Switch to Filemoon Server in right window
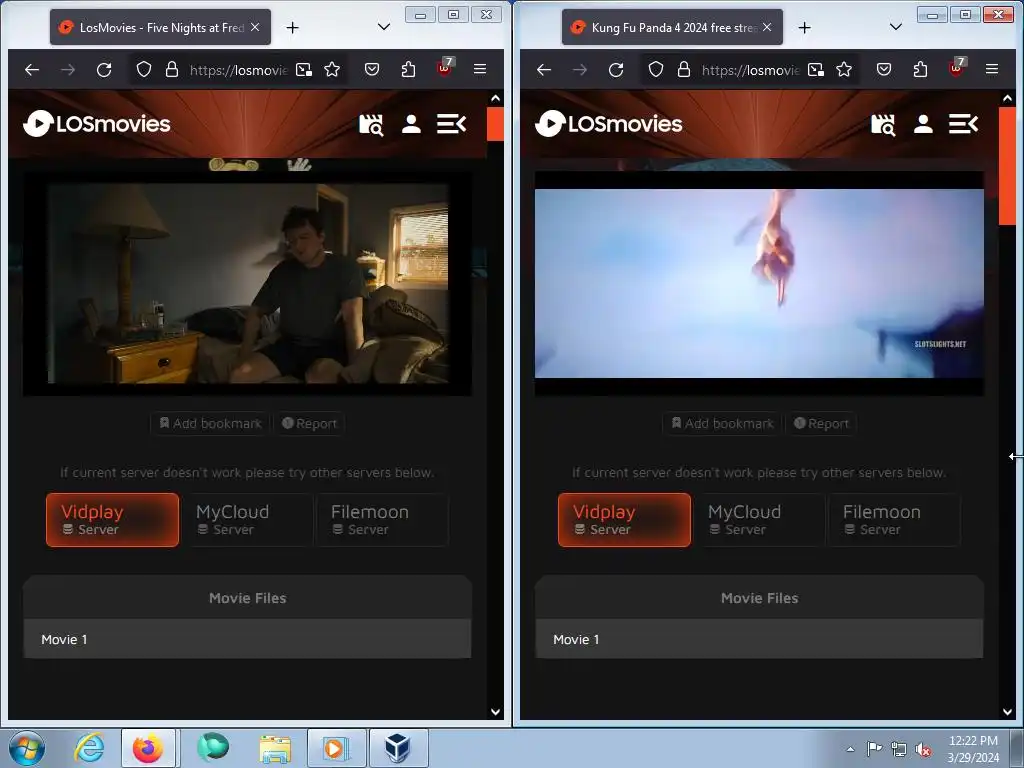 click(x=895, y=520)
